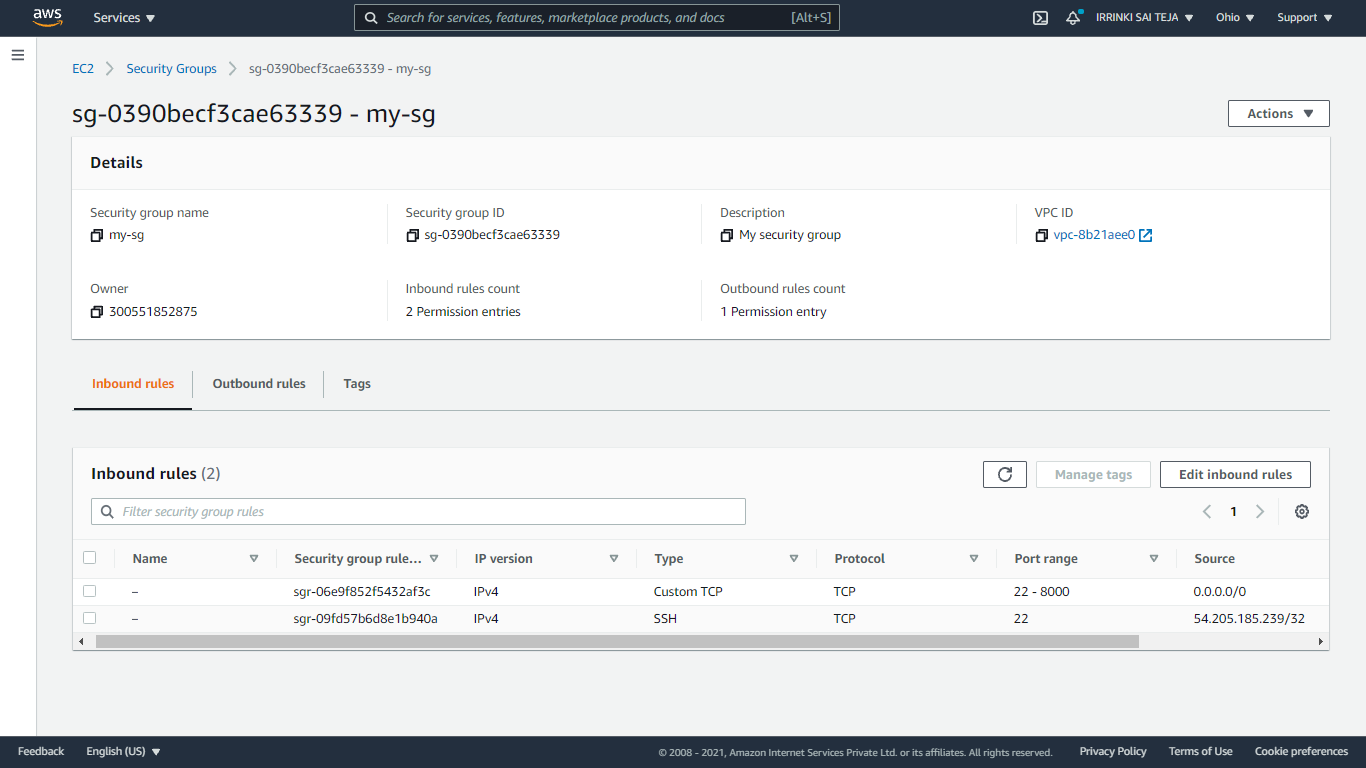Click source 54.205.185.239/32
The height and width of the screenshot is (768, 1366).
point(1249,619)
